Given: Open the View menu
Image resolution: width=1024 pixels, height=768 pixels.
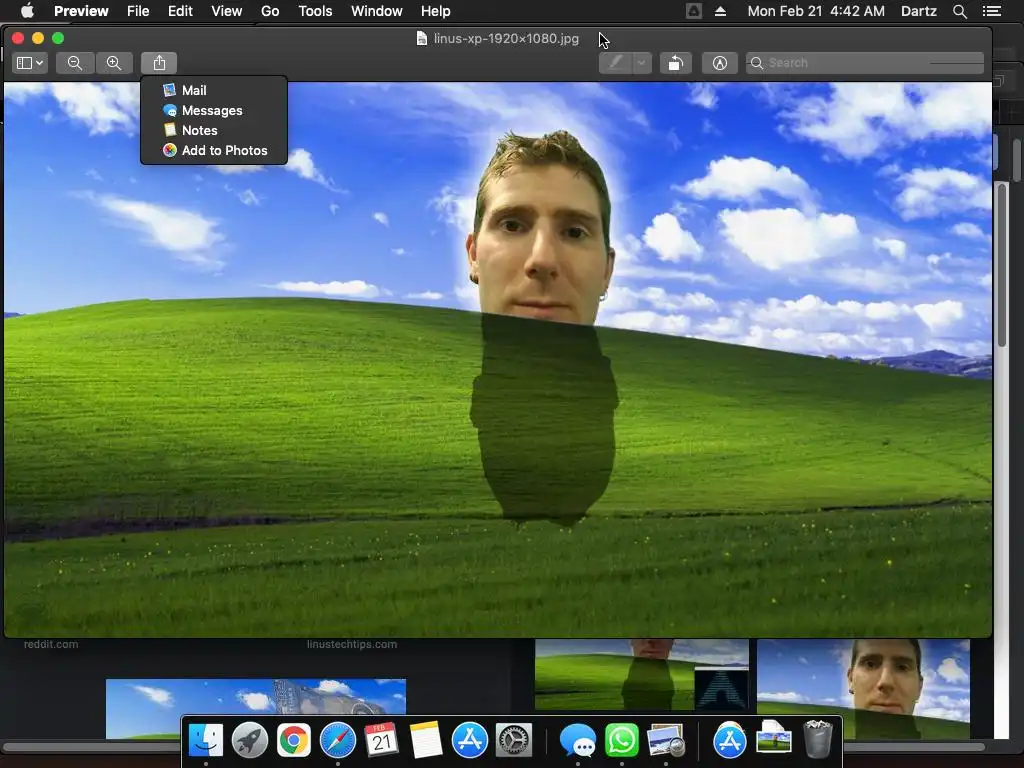Looking at the screenshot, I should tap(227, 11).
